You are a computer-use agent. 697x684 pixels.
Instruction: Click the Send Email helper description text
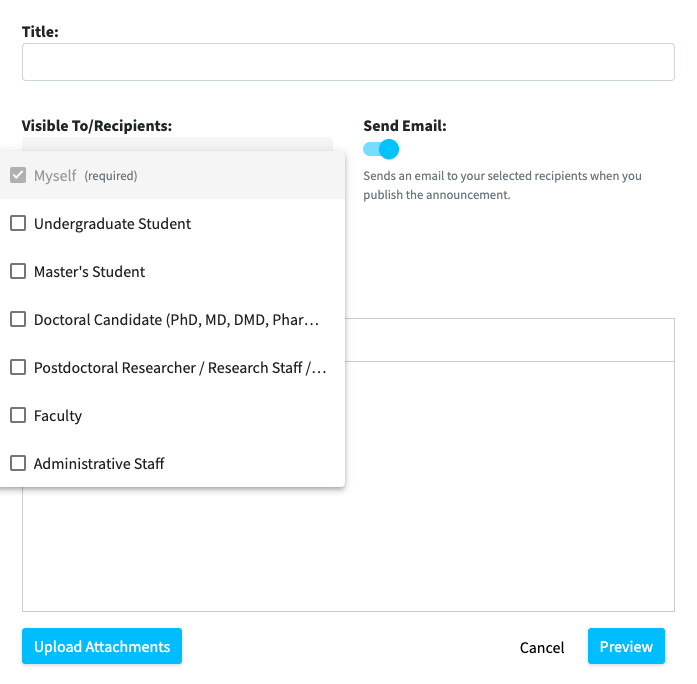tap(502, 185)
